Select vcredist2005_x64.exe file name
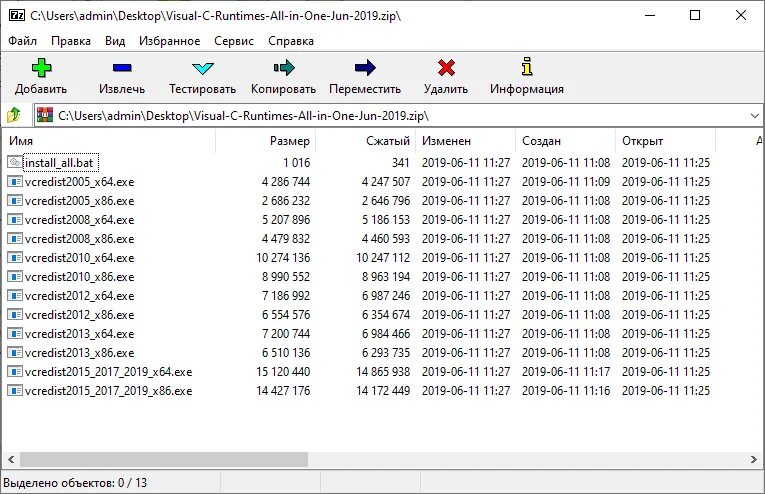765x494 pixels. coord(80,182)
